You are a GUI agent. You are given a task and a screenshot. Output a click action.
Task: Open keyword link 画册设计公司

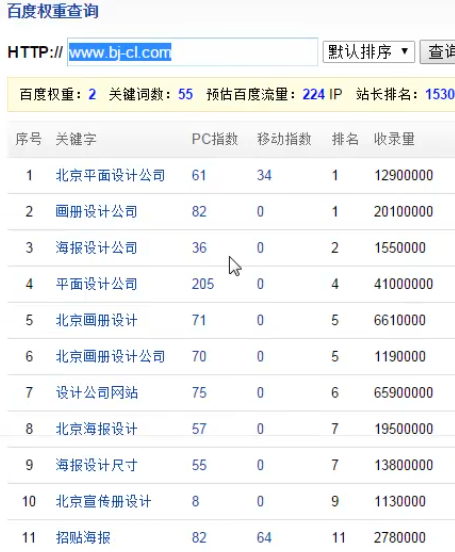(96, 212)
